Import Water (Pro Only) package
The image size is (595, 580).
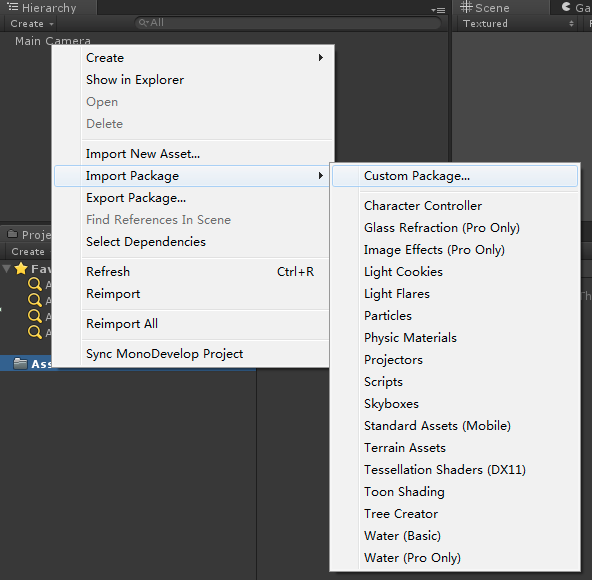pyautogui.click(x=455, y=558)
